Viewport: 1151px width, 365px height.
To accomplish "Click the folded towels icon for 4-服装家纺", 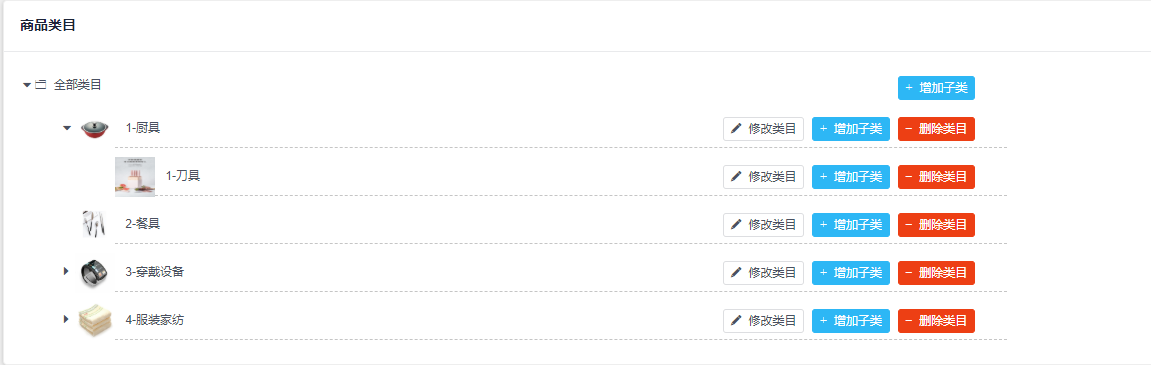I will pos(95,320).
